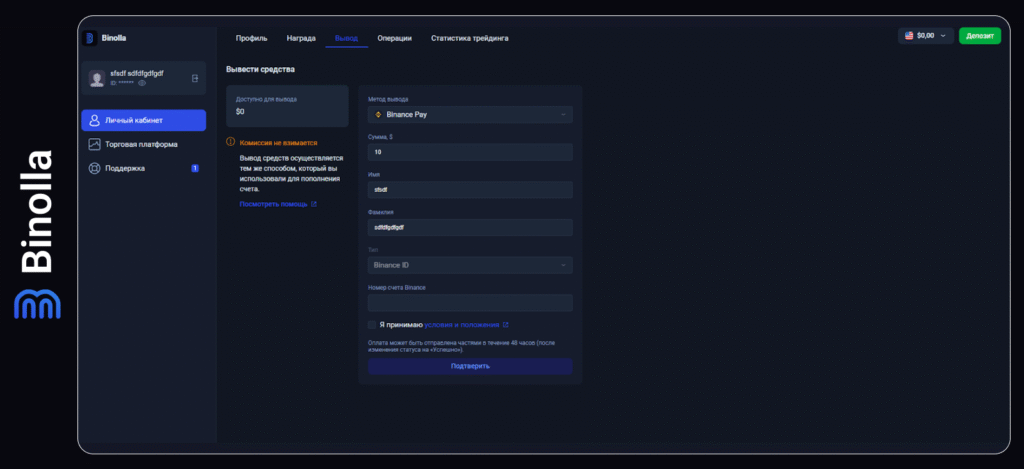The width and height of the screenshot is (1024, 469).
Task: Check the Я принимаю terms checkbox
Action: pyautogui.click(x=372, y=325)
